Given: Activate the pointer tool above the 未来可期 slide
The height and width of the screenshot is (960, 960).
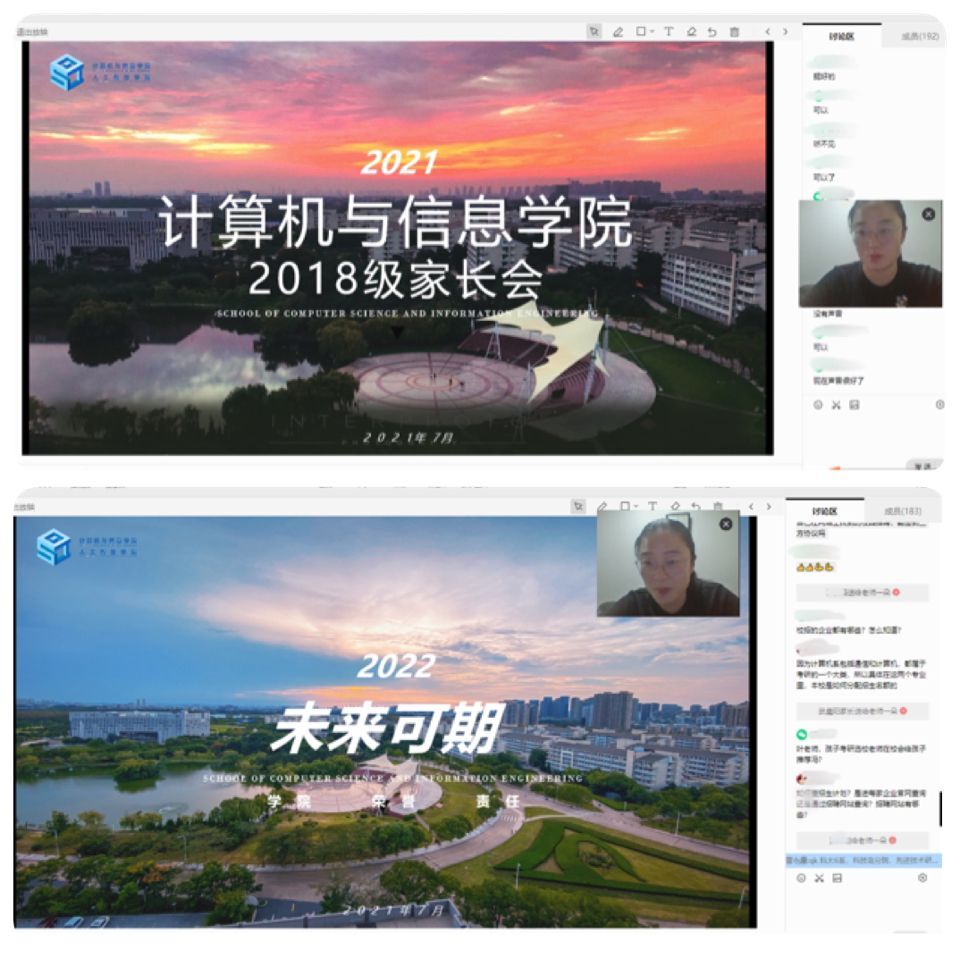Looking at the screenshot, I should [579, 507].
